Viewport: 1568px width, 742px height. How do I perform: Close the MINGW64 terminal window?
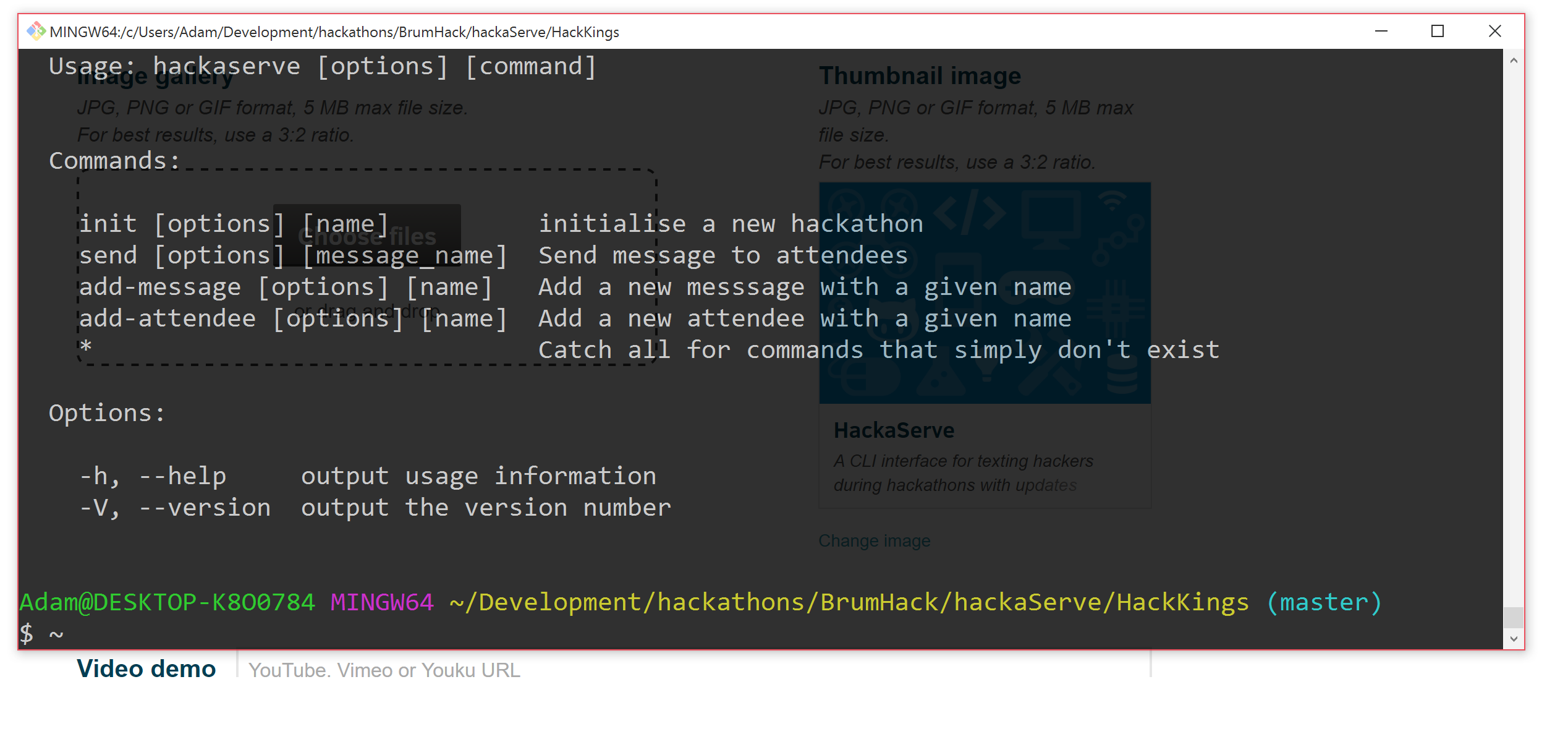point(1494,31)
